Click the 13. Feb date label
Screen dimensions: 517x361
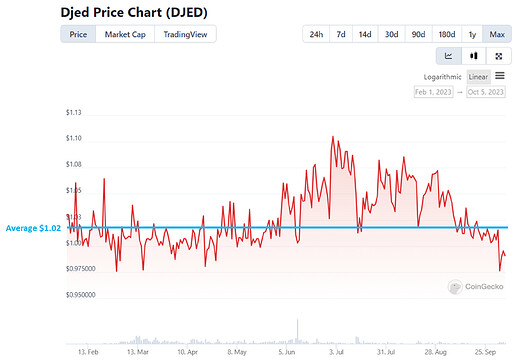88,352
